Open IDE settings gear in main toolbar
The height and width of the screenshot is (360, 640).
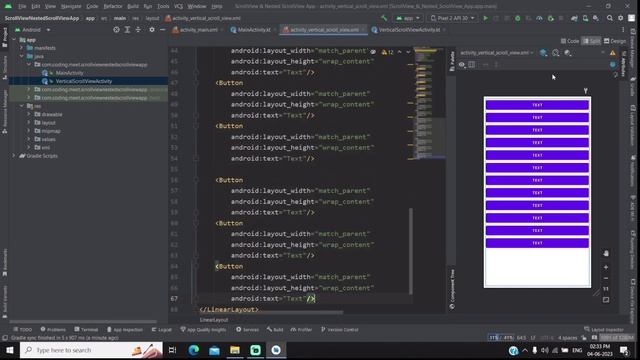click(x=620, y=18)
